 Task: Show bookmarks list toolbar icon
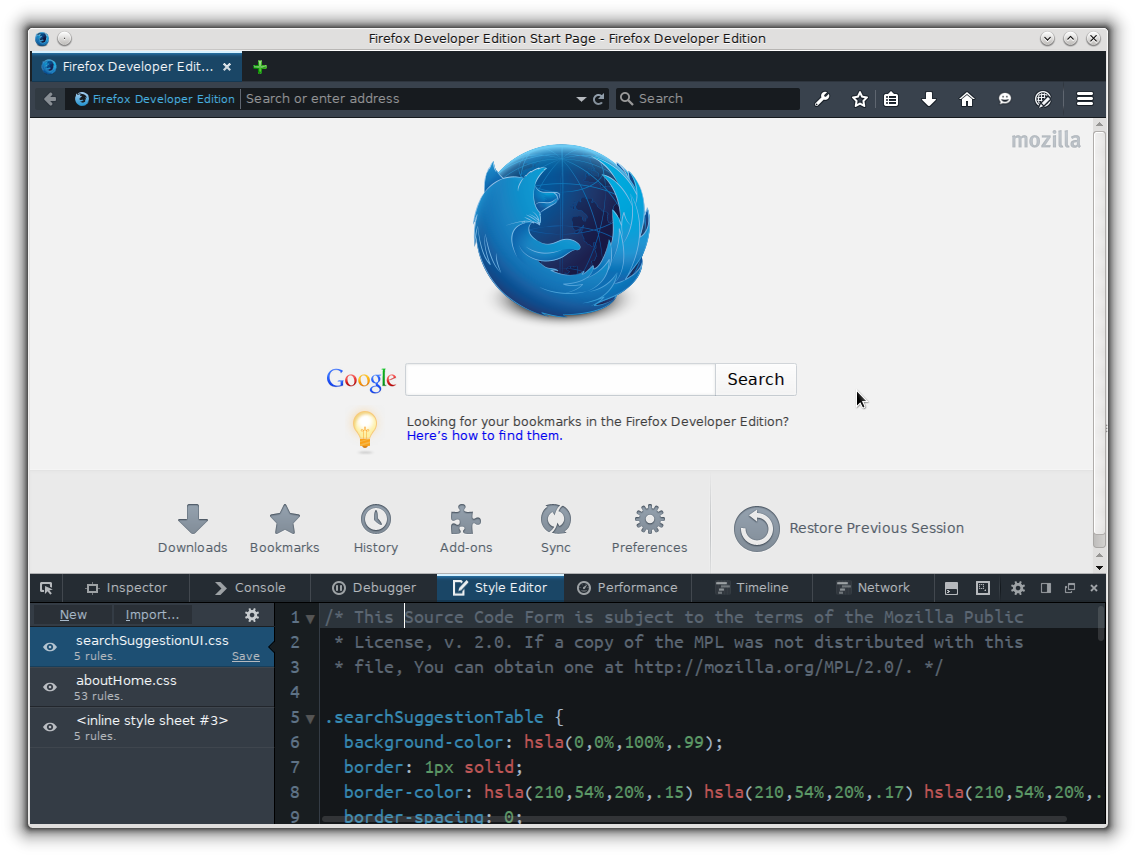point(891,99)
